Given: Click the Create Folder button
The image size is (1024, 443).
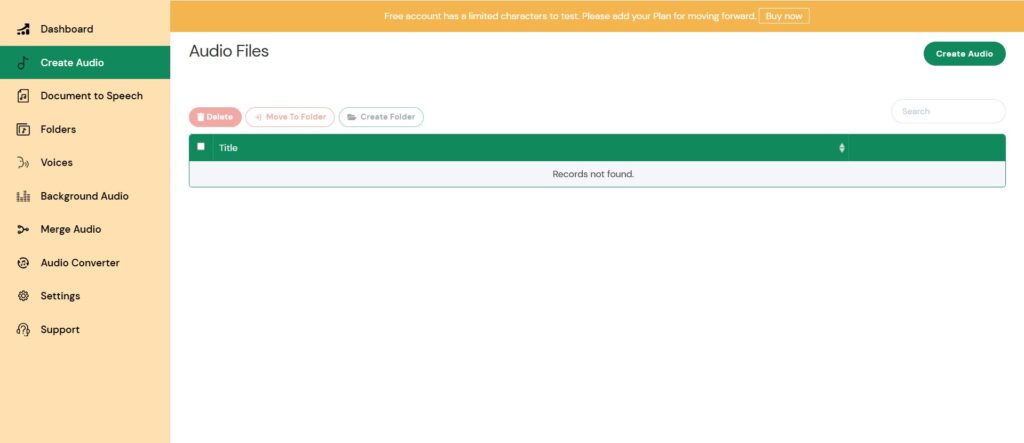Looking at the screenshot, I should [x=381, y=117].
